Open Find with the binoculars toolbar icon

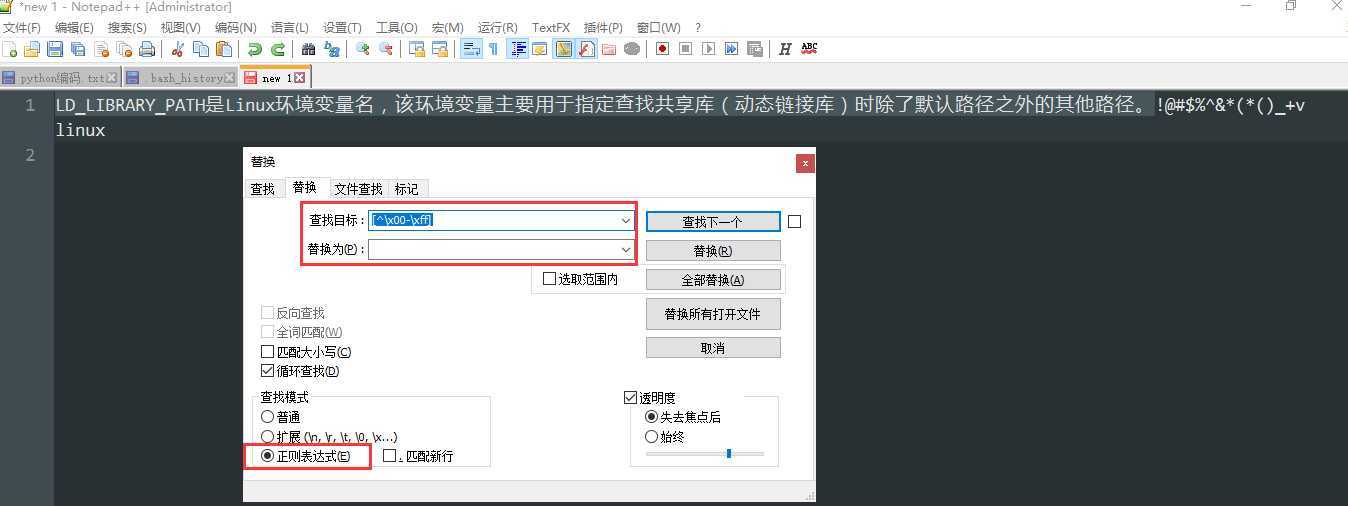(309, 48)
